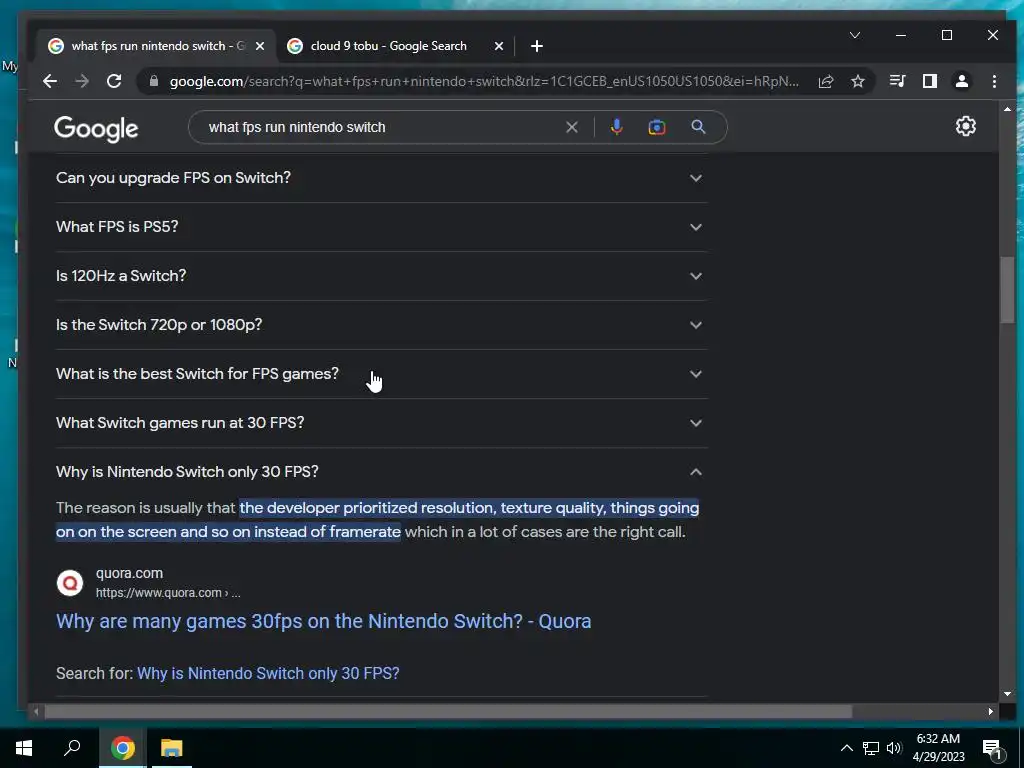Minimize the Chrome window

pos(901,35)
